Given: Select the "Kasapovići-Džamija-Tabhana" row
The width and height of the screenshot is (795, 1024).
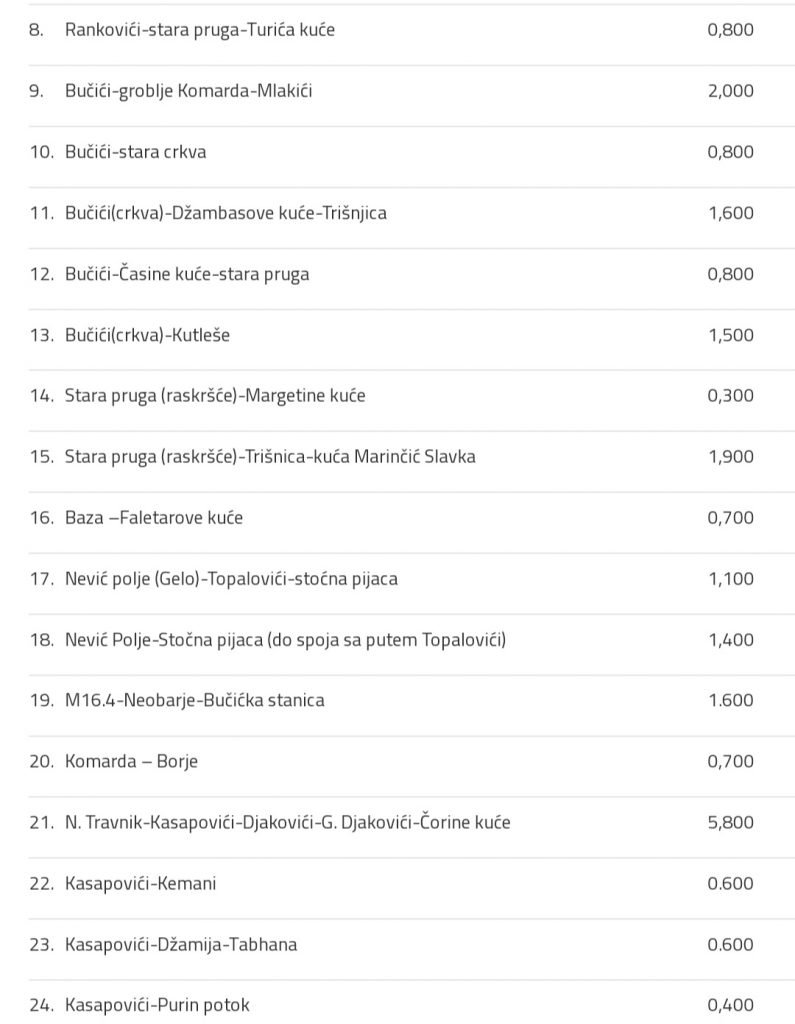Looking at the screenshot, I should 181,945.
